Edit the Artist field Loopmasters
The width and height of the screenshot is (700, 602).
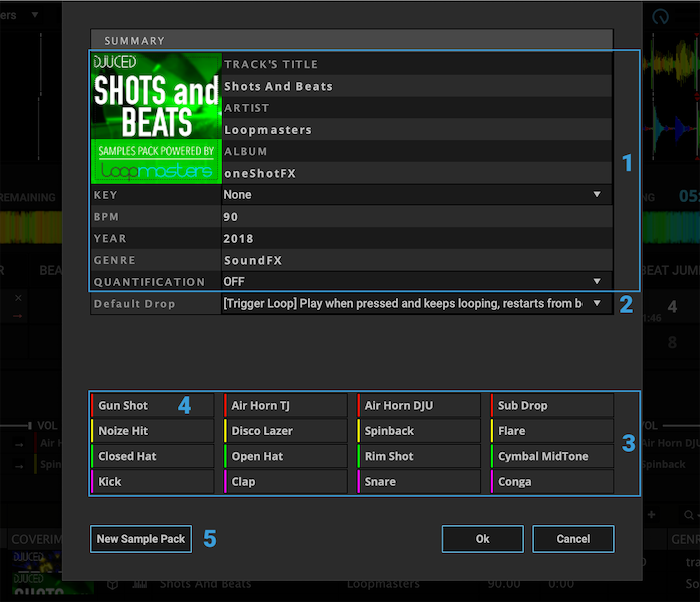pos(415,130)
